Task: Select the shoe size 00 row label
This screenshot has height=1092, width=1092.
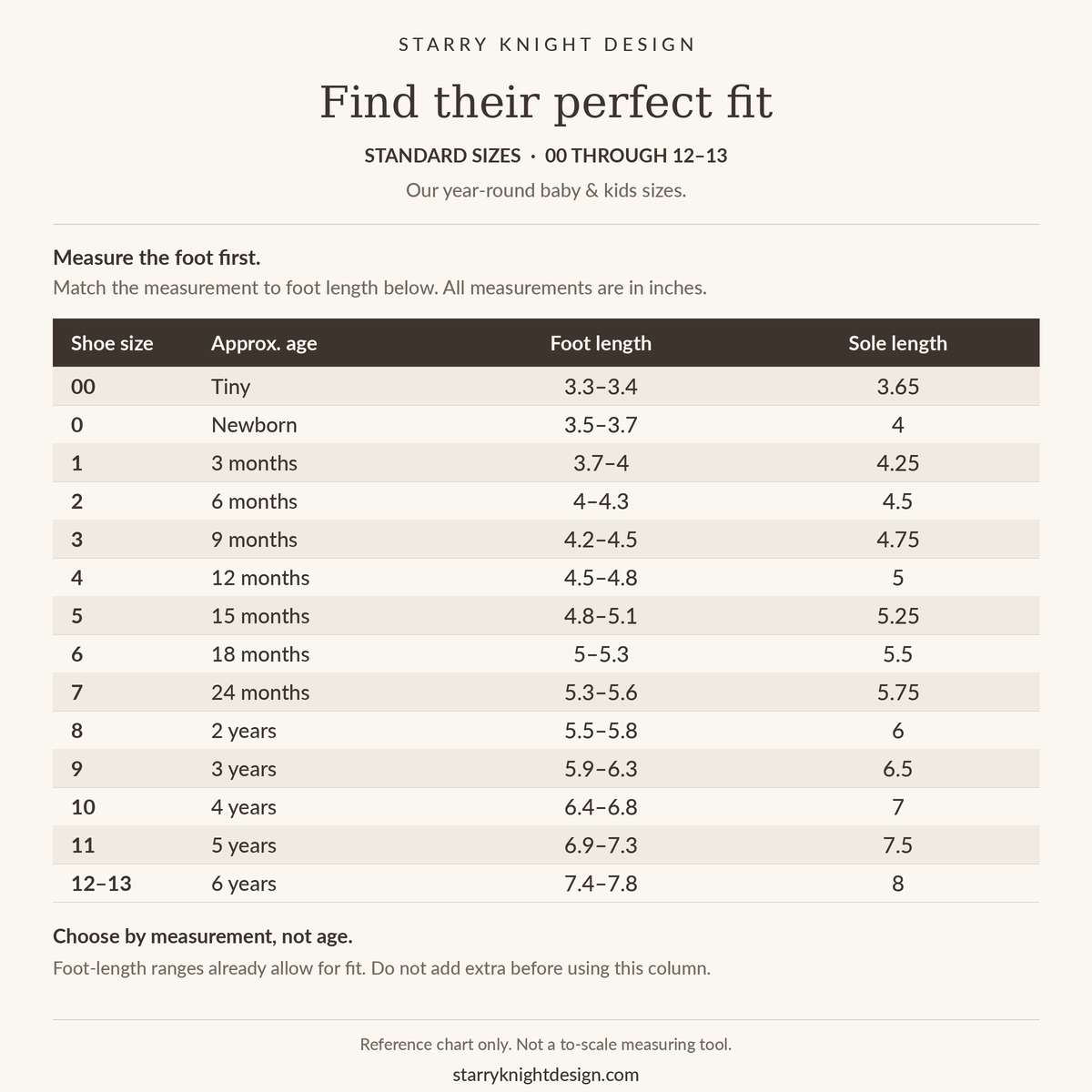Action: click(x=83, y=387)
